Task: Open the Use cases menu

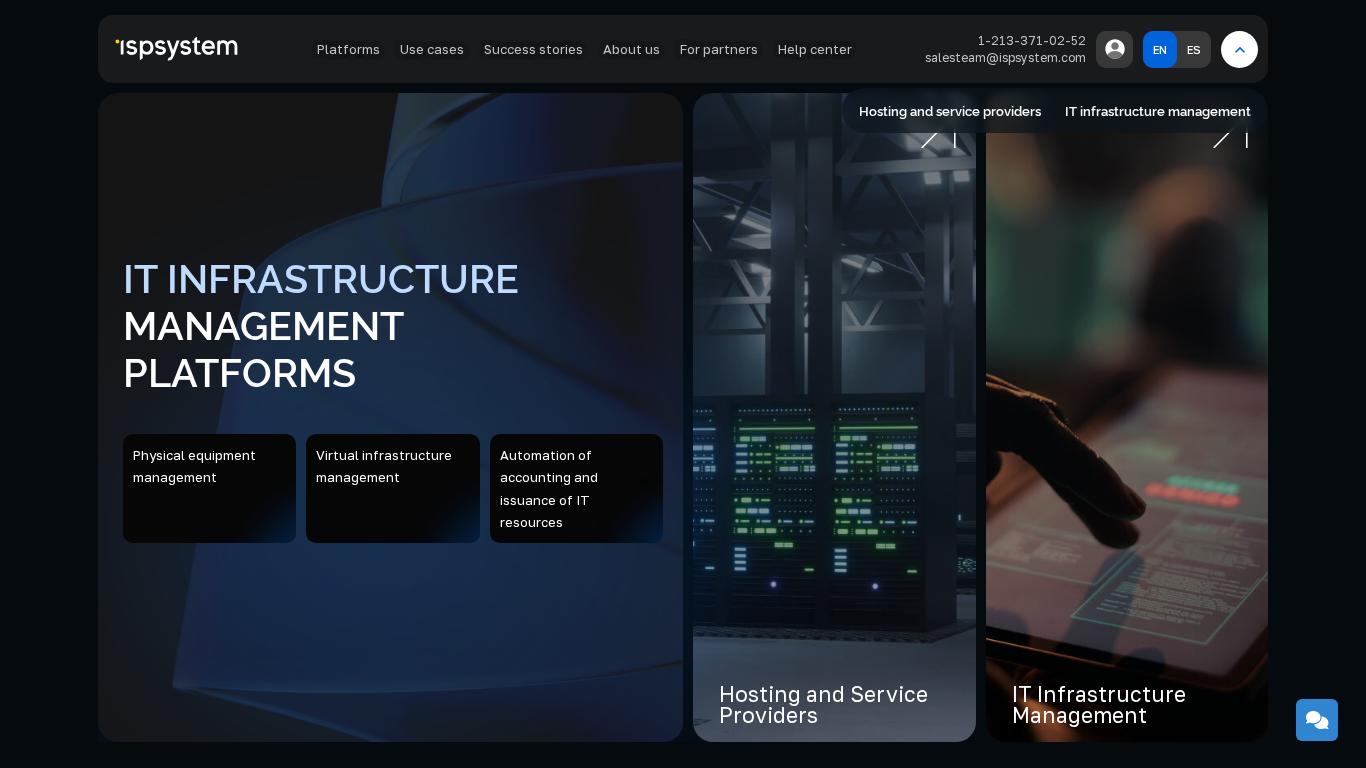Action: click(x=432, y=49)
